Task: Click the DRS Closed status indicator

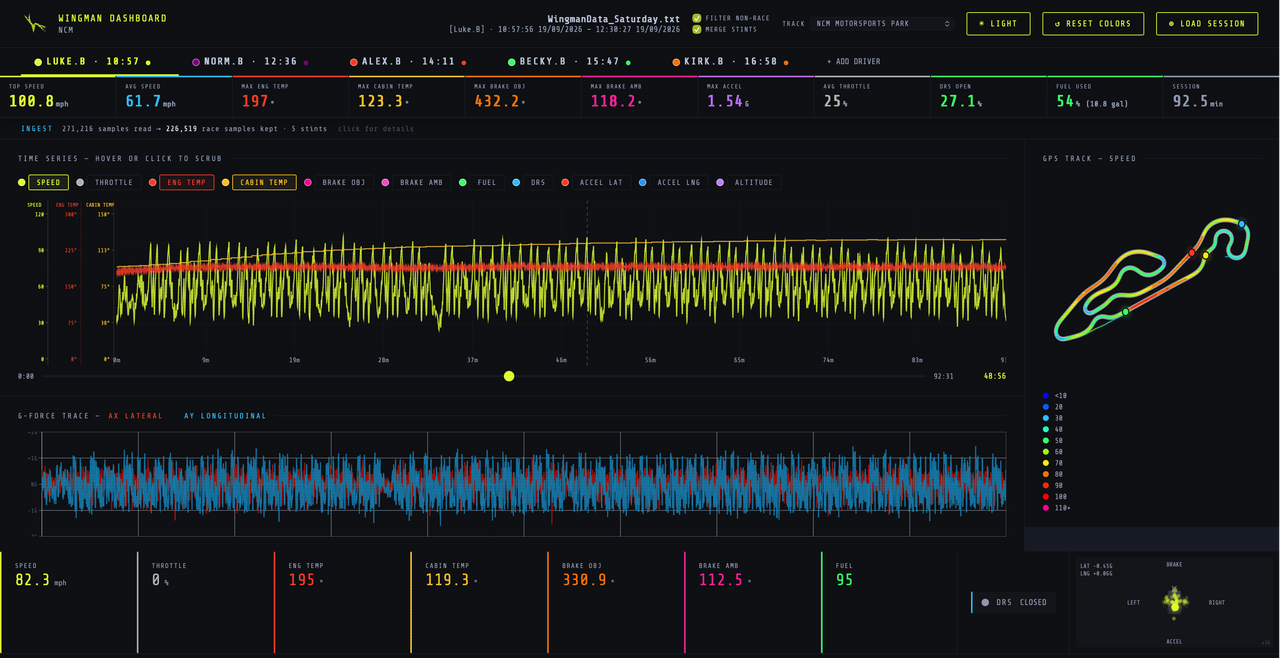Action: pyautogui.click(x=1013, y=602)
